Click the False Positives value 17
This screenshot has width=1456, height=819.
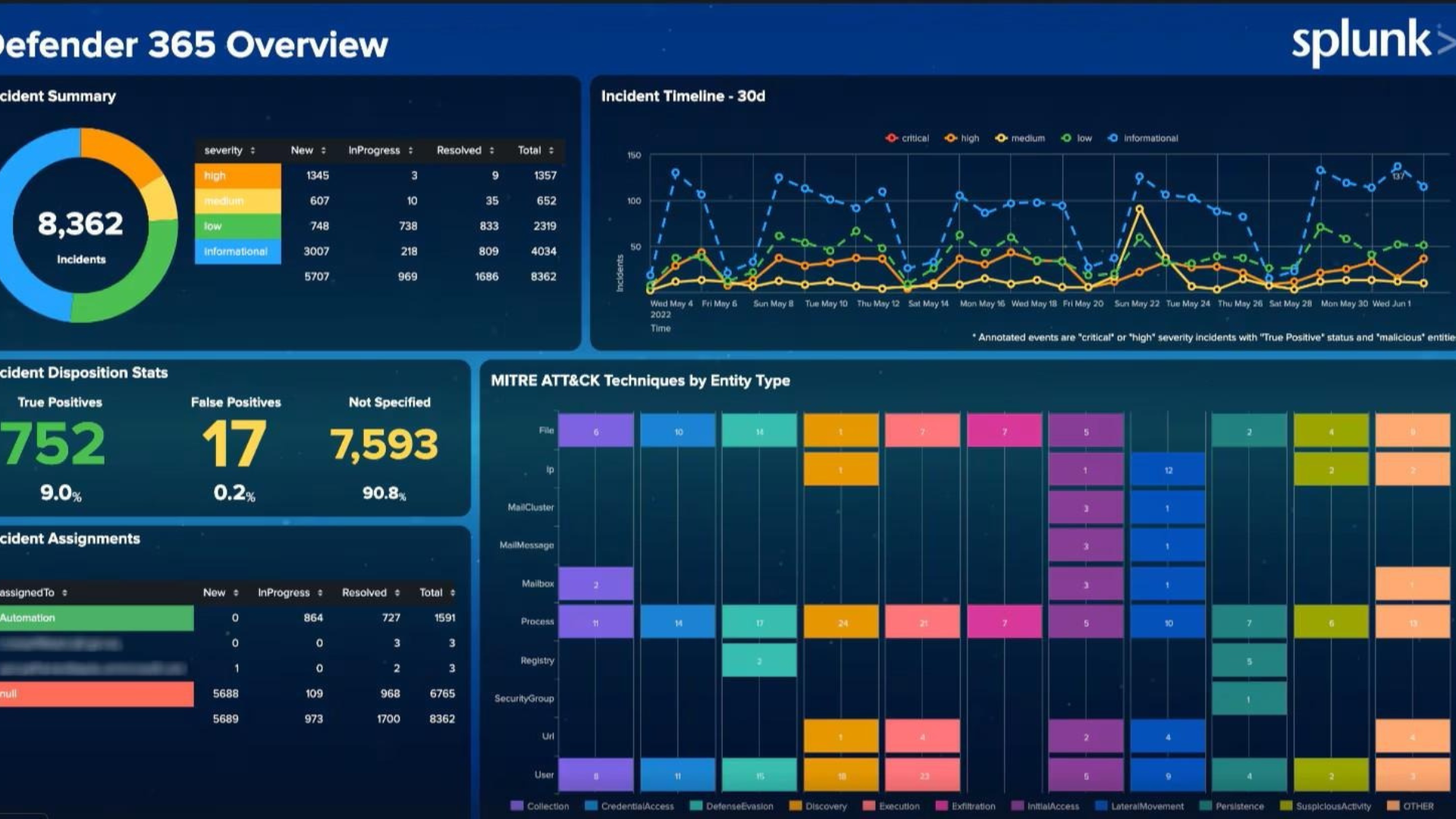(x=234, y=444)
